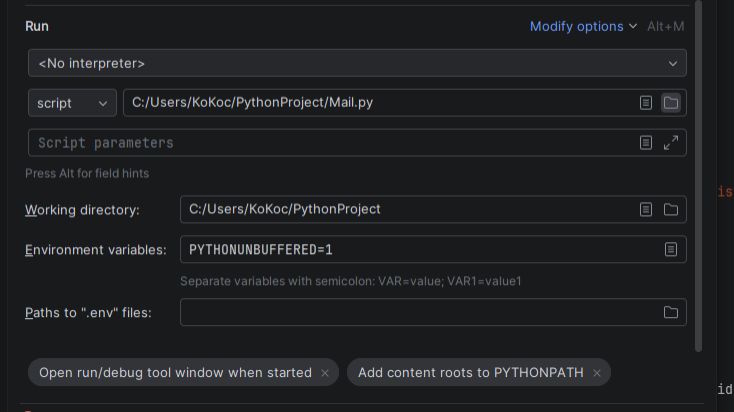Open script path text editor icon

point(646,103)
